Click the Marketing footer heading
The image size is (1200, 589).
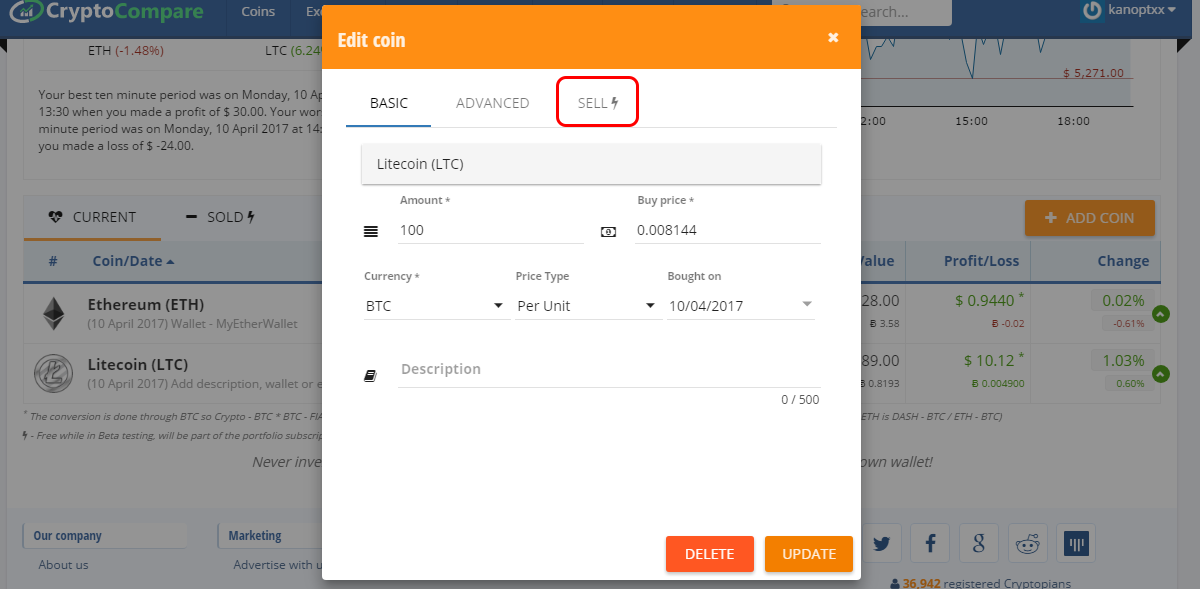point(255,536)
